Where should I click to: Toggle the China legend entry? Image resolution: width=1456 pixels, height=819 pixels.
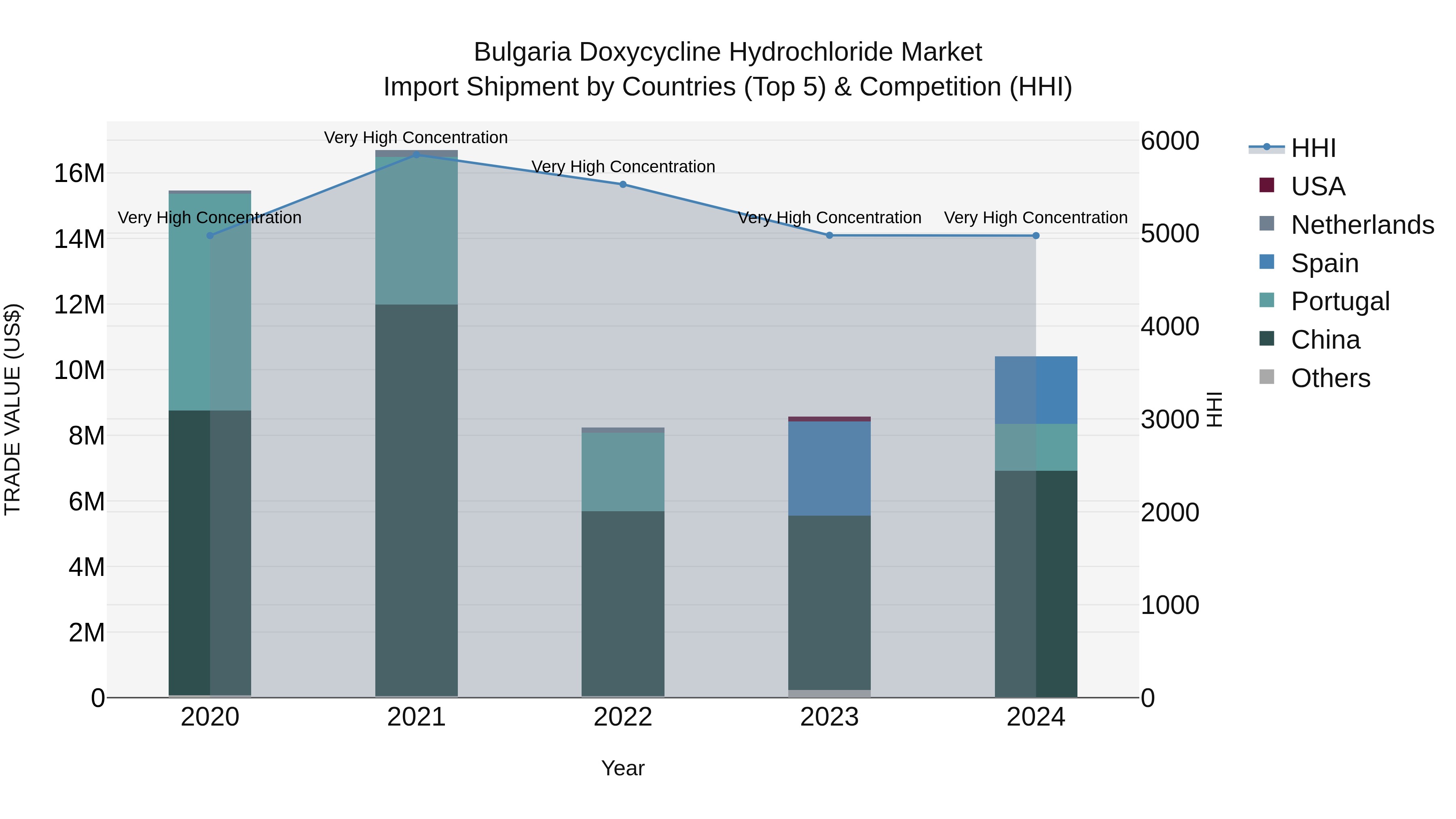click(1310, 340)
